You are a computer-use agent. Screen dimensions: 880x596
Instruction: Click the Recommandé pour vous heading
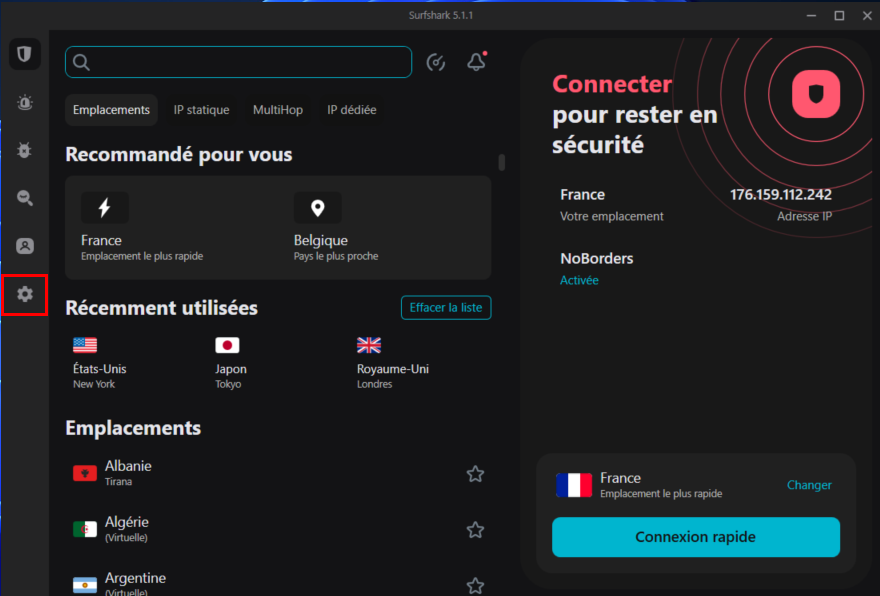[x=179, y=154]
